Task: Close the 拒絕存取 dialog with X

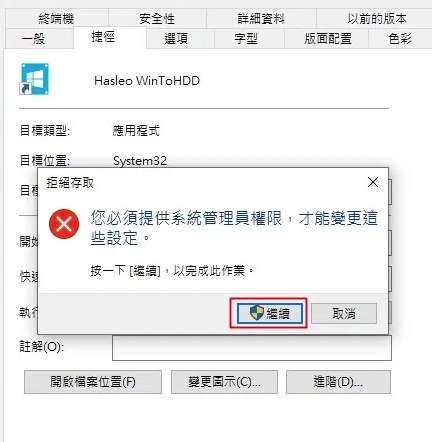Action: tap(373, 182)
